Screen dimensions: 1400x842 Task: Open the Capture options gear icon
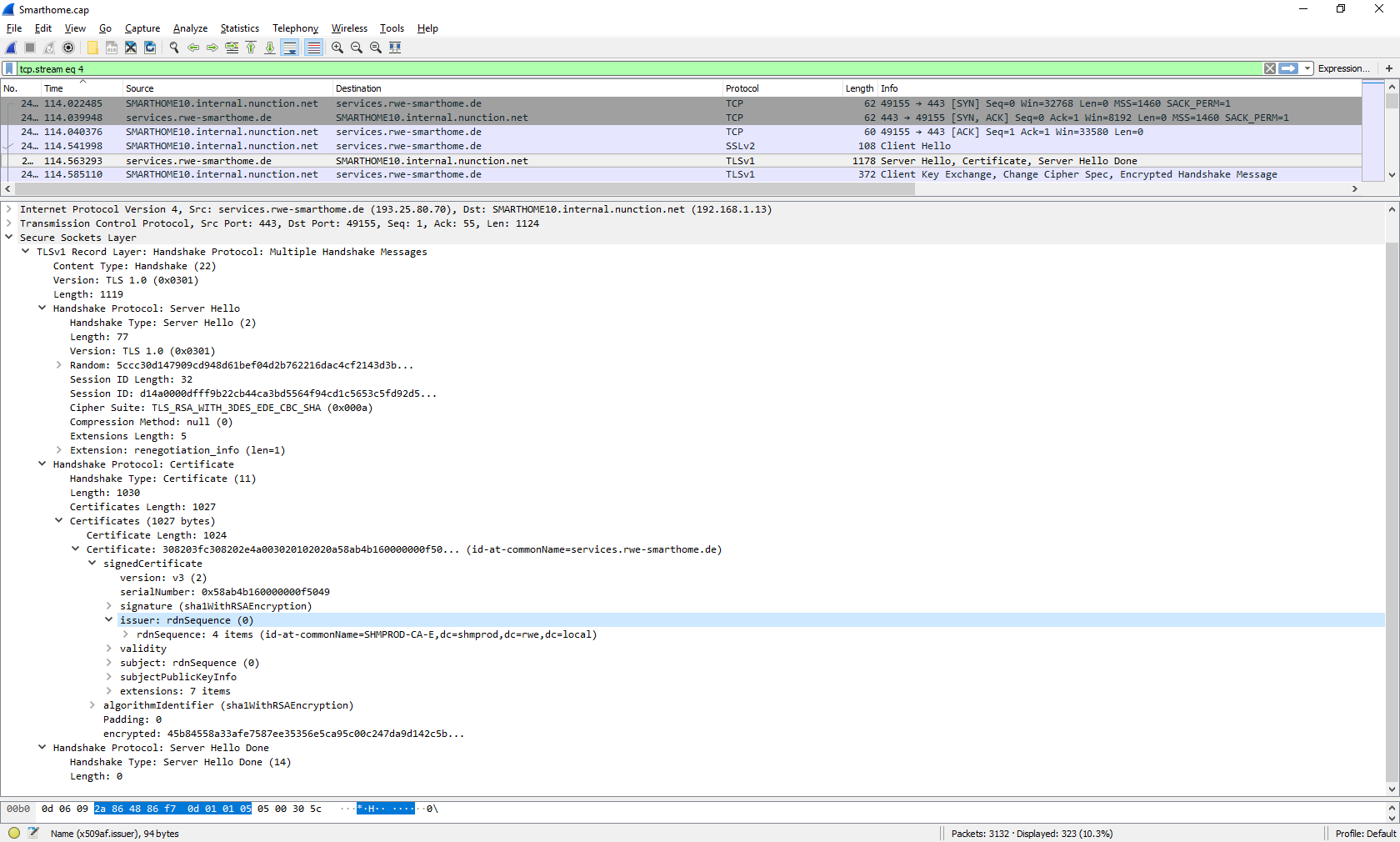click(x=69, y=48)
